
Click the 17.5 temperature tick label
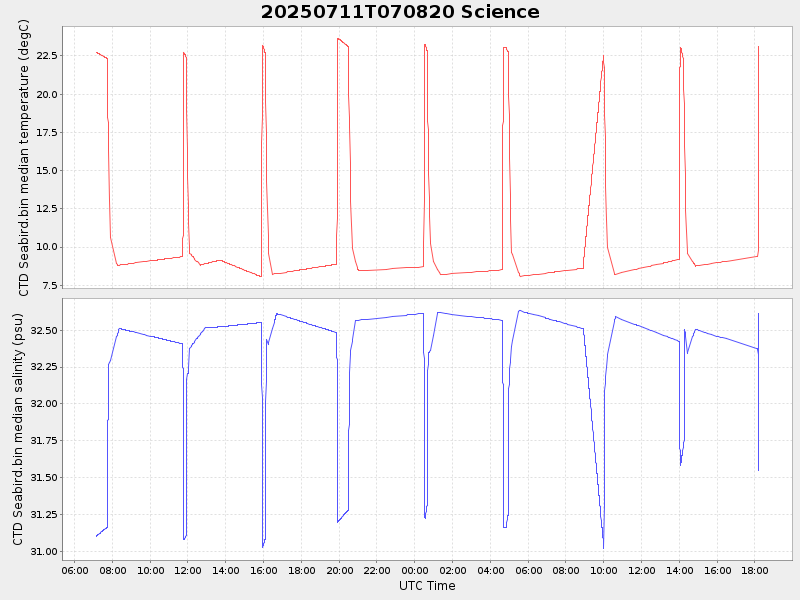point(47,132)
